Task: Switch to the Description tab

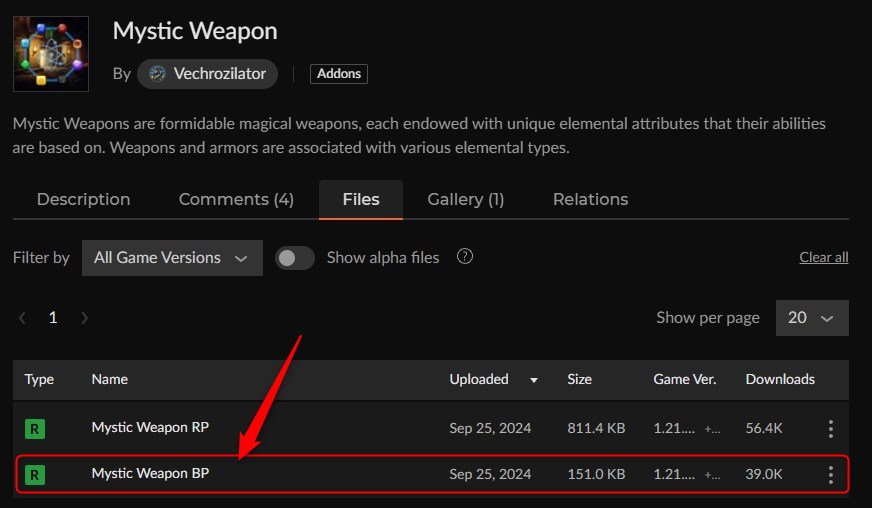Action: [83, 199]
